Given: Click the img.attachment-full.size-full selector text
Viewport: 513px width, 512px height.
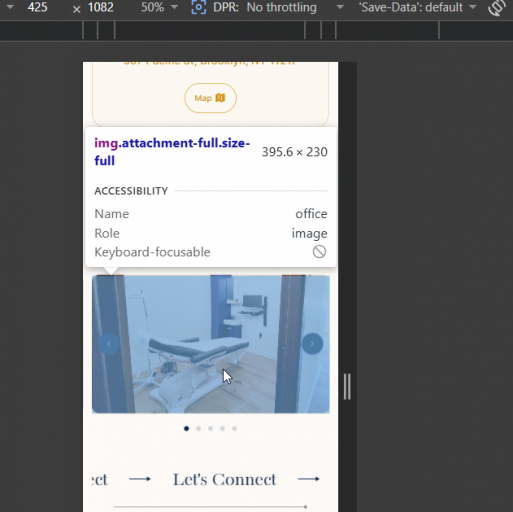Looking at the screenshot, I should pyautogui.click(x=172, y=152).
